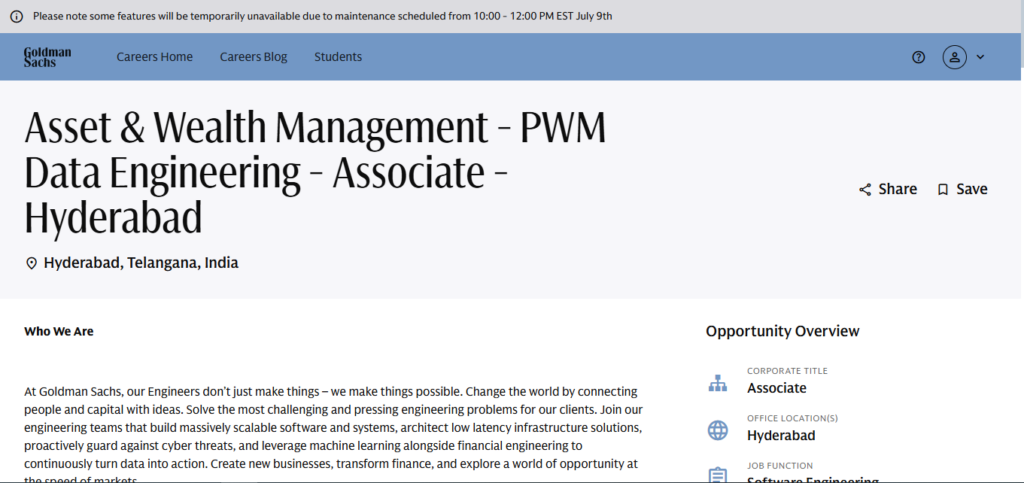Viewport: 1024px width, 483px height.
Task: Click the info icon in maintenance banner
Action: (17, 16)
